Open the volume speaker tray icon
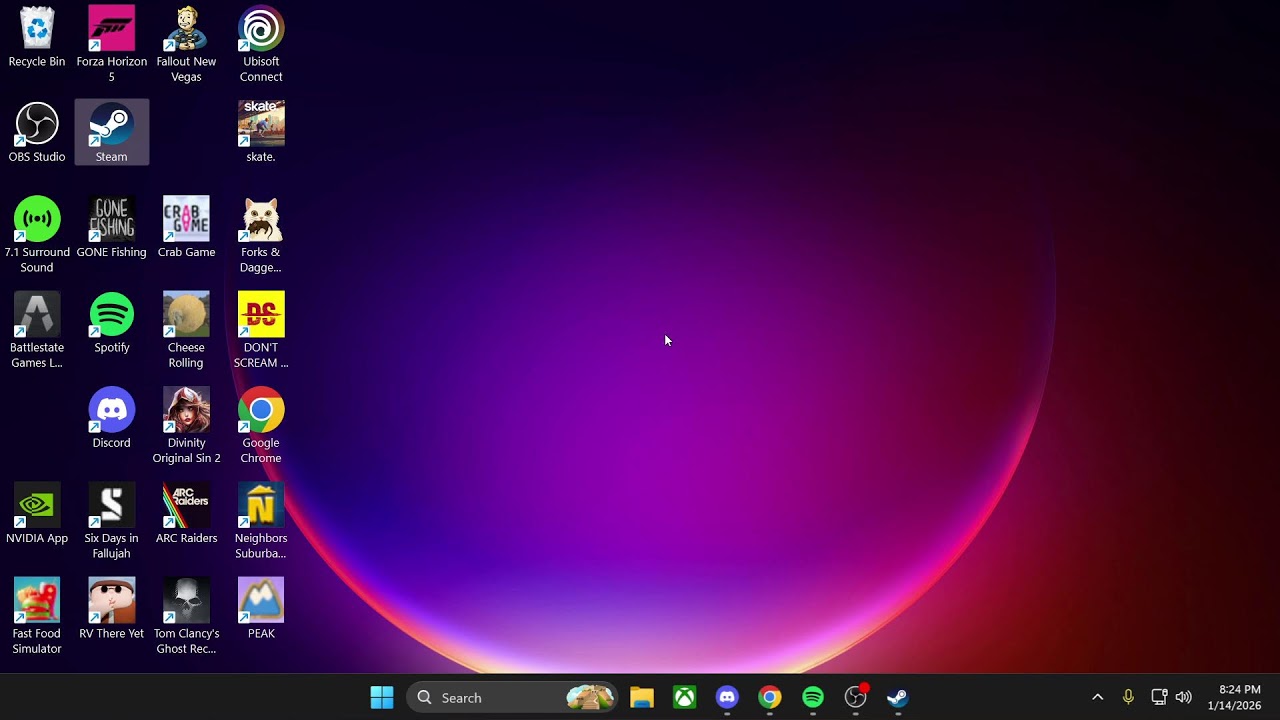The height and width of the screenshot is (720, 1280). [x=1184, y=697]
